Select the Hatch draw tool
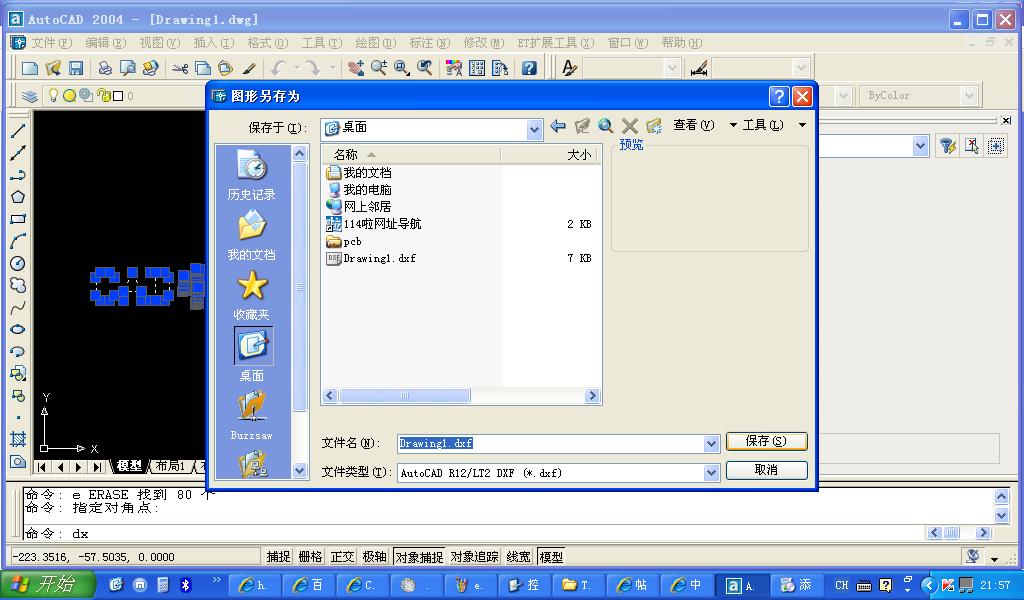The image size is (1024, 600). click(x=18, y=439)
